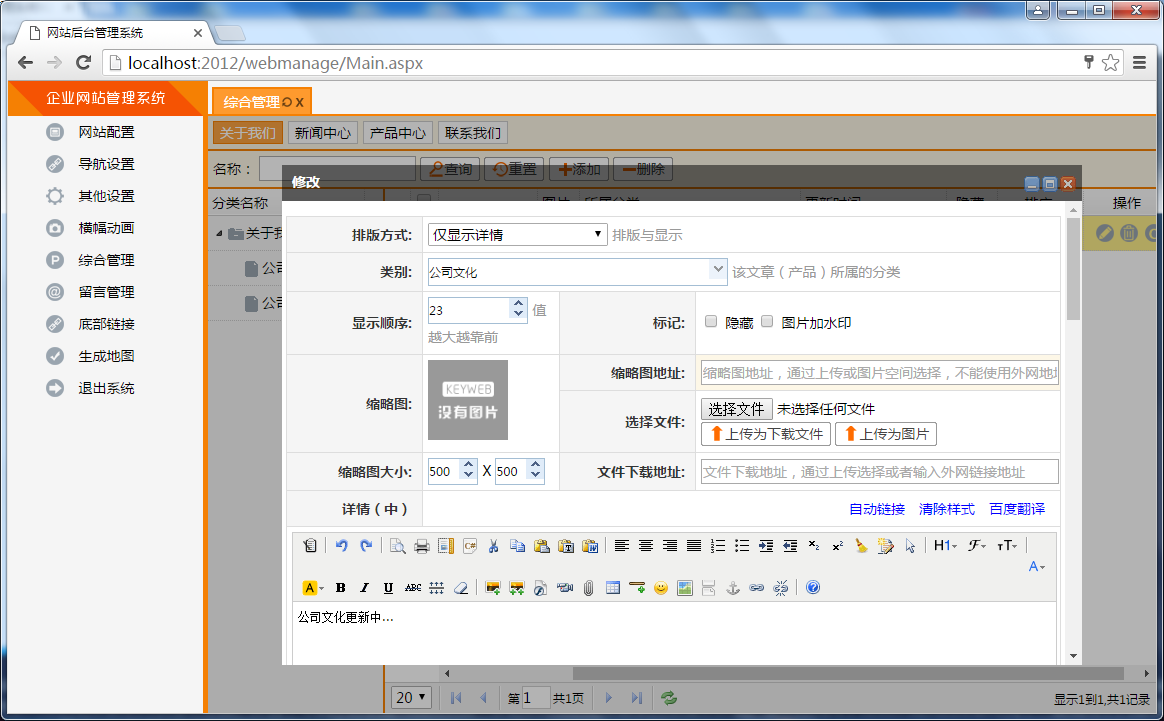Click the 上传为图片 button
This screenshot has width=1164, height=721.
click(x=886, y=434)
